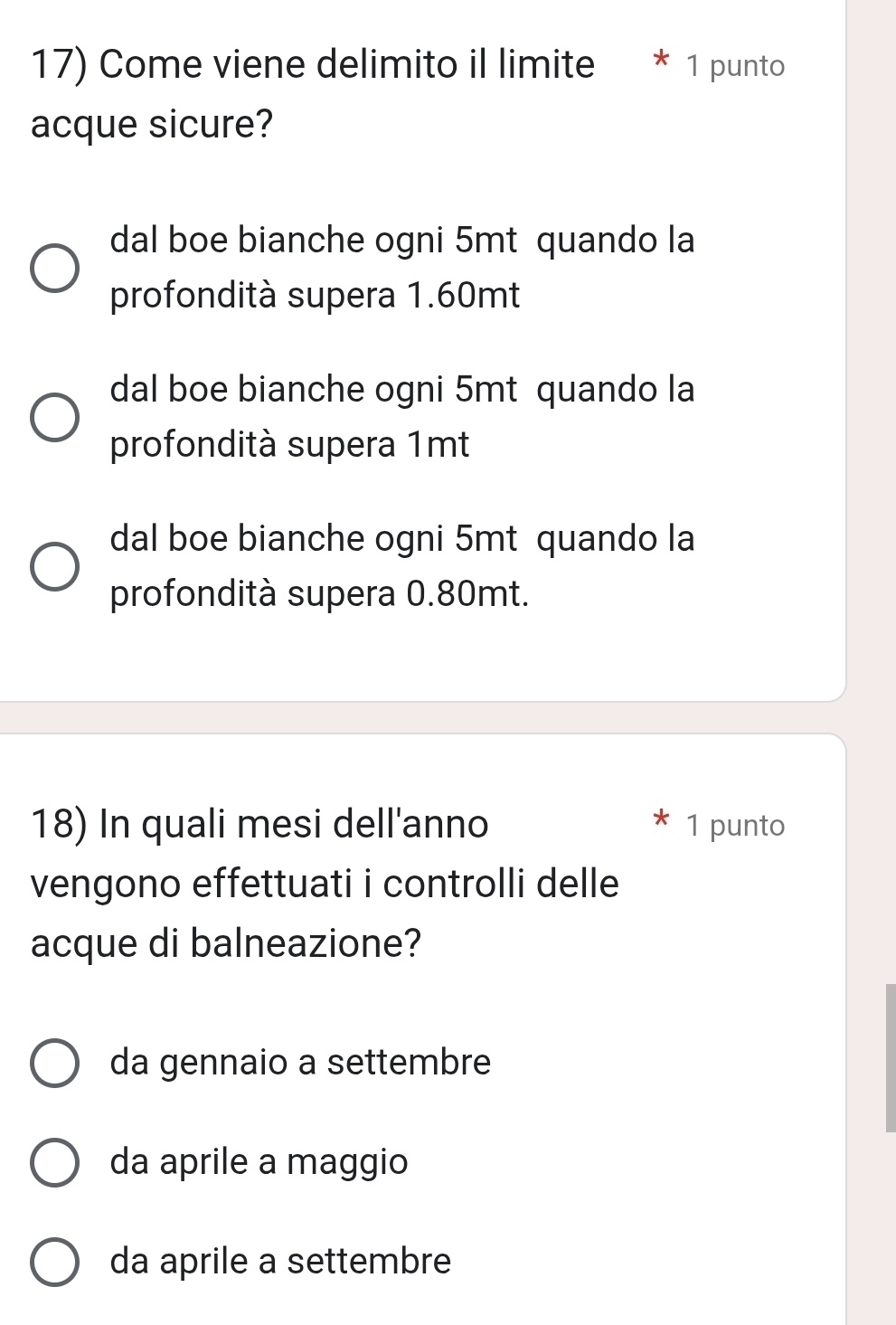
Task: Click the answer text 'profondità supera 1mt'
Action: tap(289, 445)
